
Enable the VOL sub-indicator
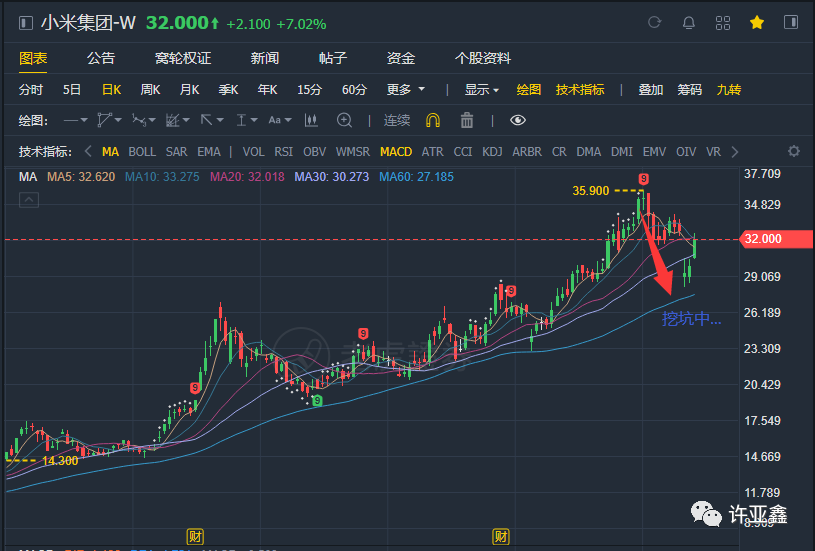point(253,152)
